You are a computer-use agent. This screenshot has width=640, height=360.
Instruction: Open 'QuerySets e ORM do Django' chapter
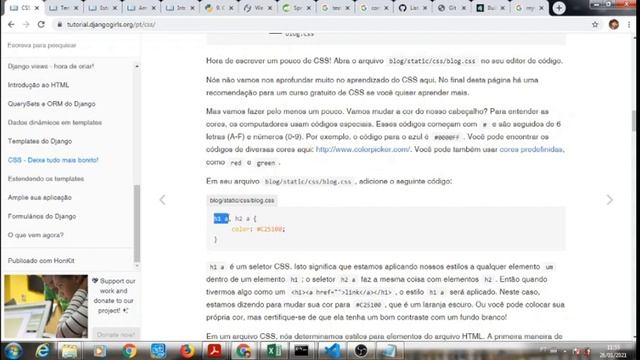click(x=51, y=104)
